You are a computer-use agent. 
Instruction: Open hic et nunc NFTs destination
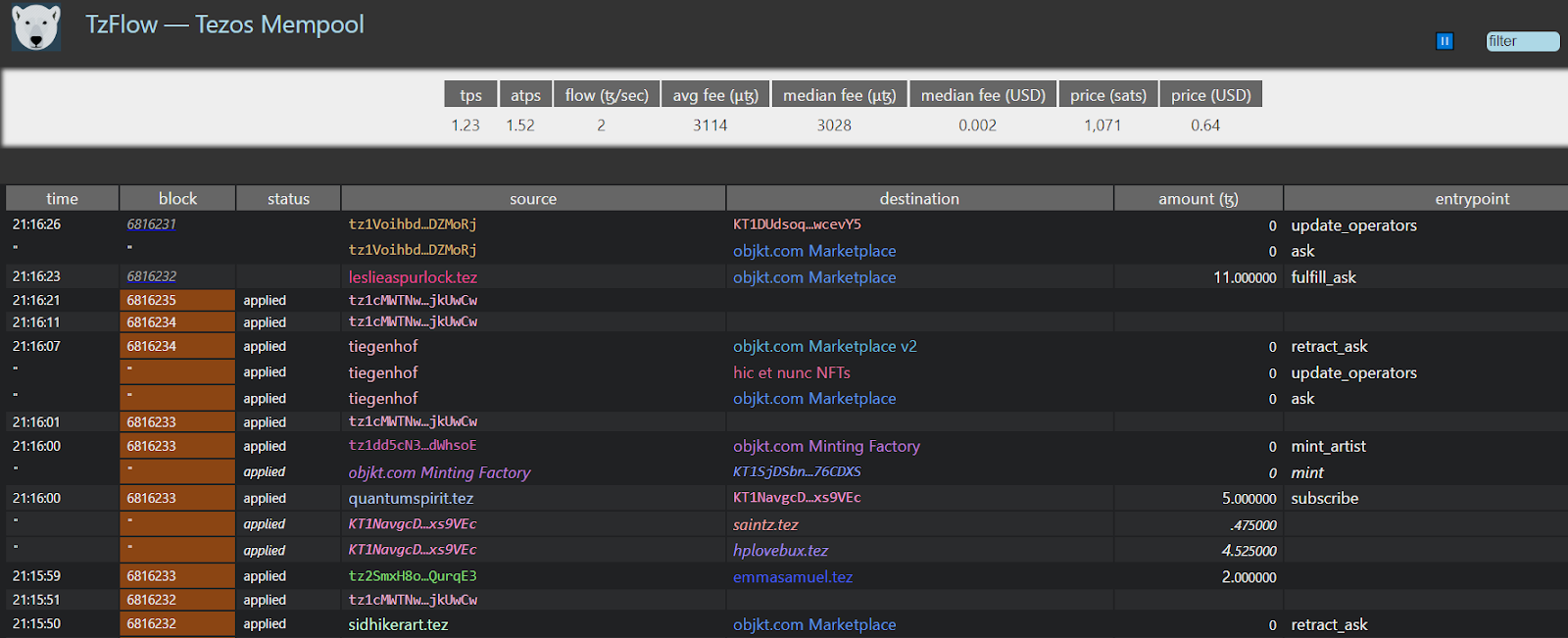[x=792, y=372]
